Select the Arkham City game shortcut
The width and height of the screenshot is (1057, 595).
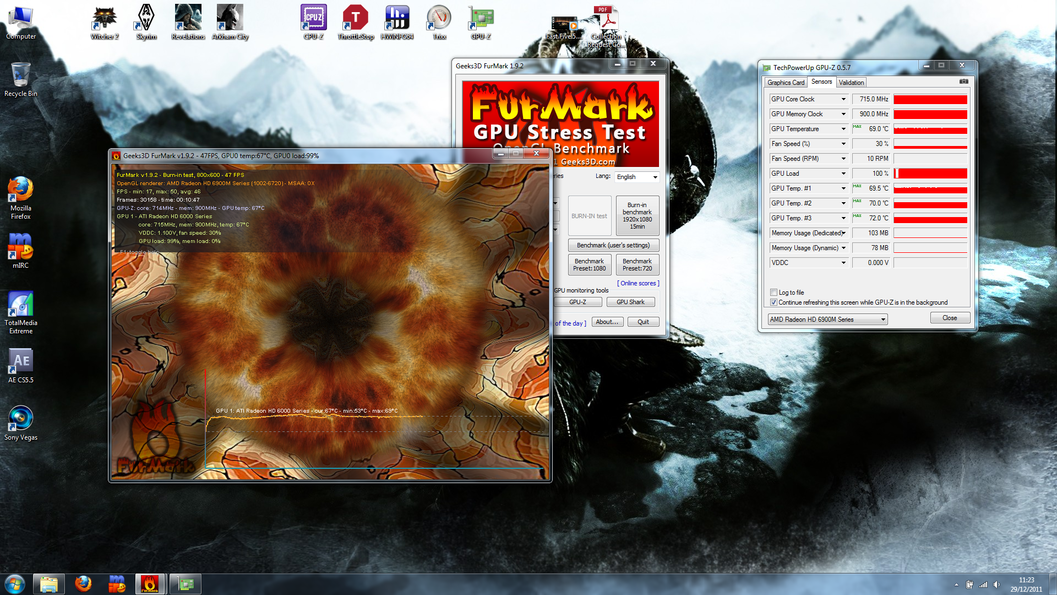tap(230, 22)
